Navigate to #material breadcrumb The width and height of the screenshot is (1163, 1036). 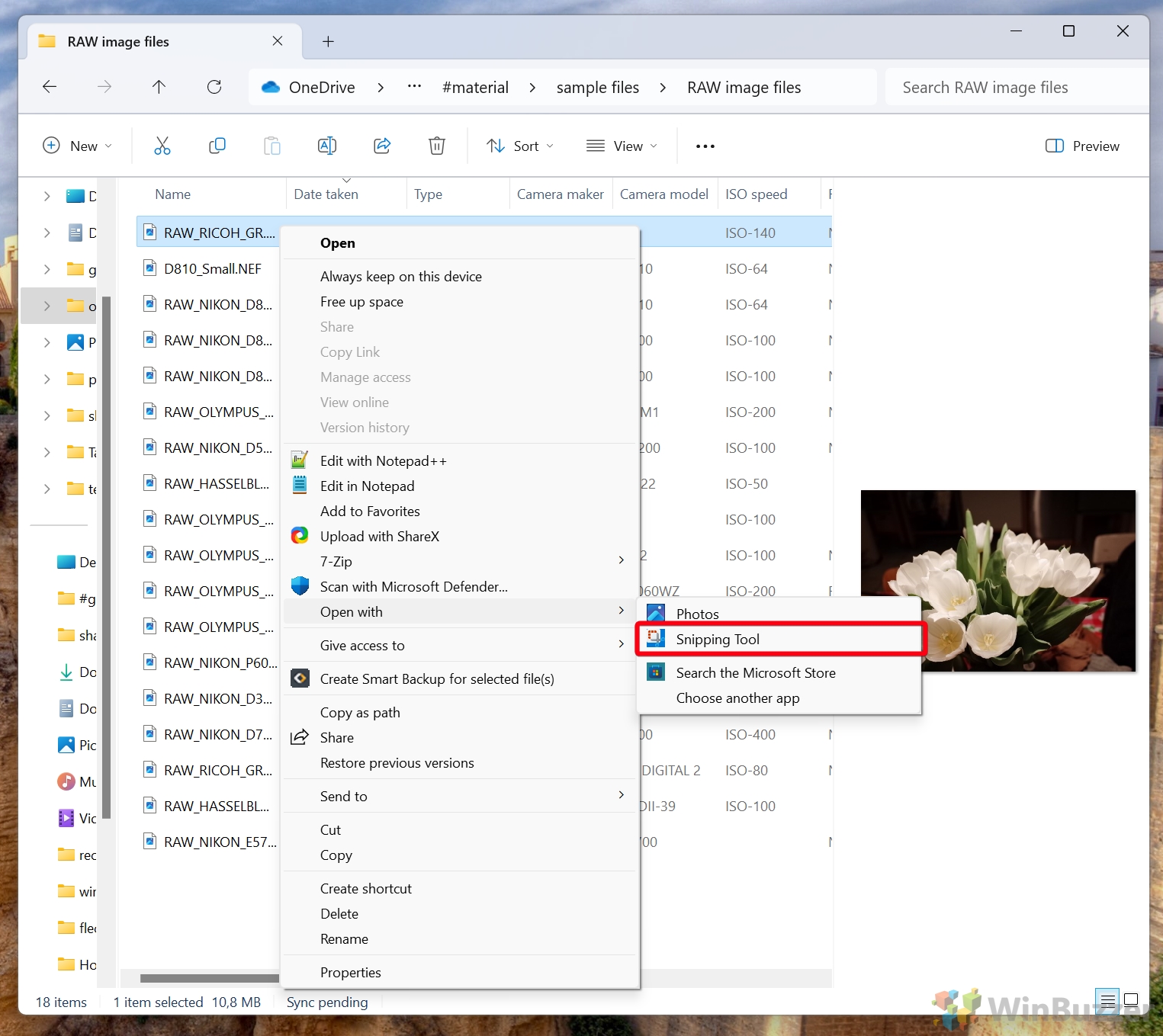tap(475, 88)
